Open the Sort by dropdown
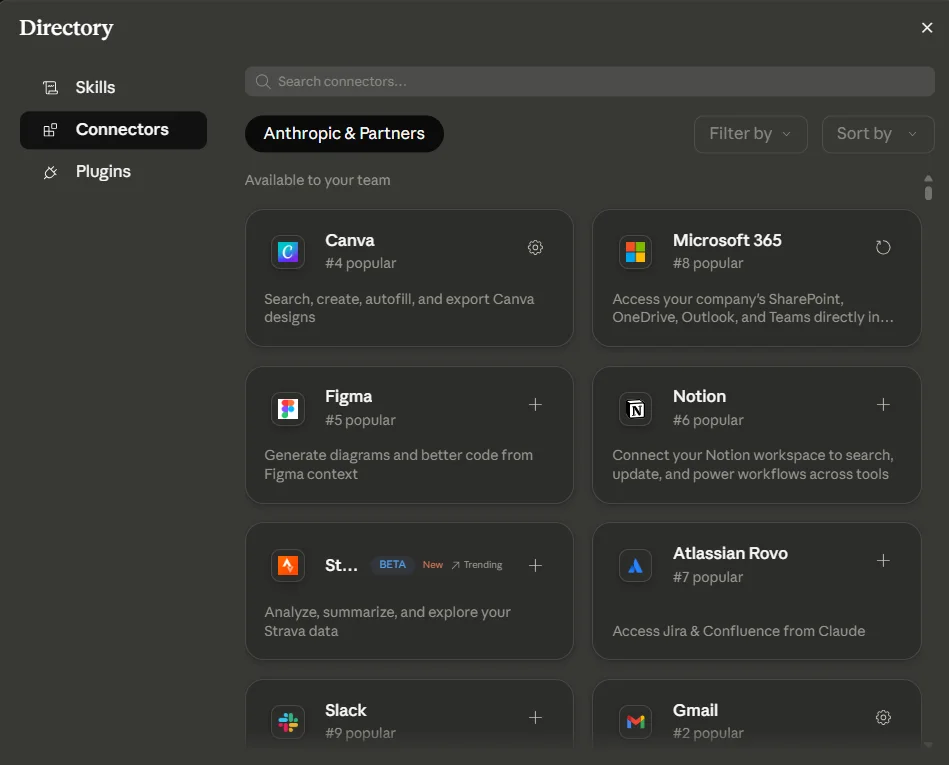This screenshot has height=765, width=949. [878, 134]
